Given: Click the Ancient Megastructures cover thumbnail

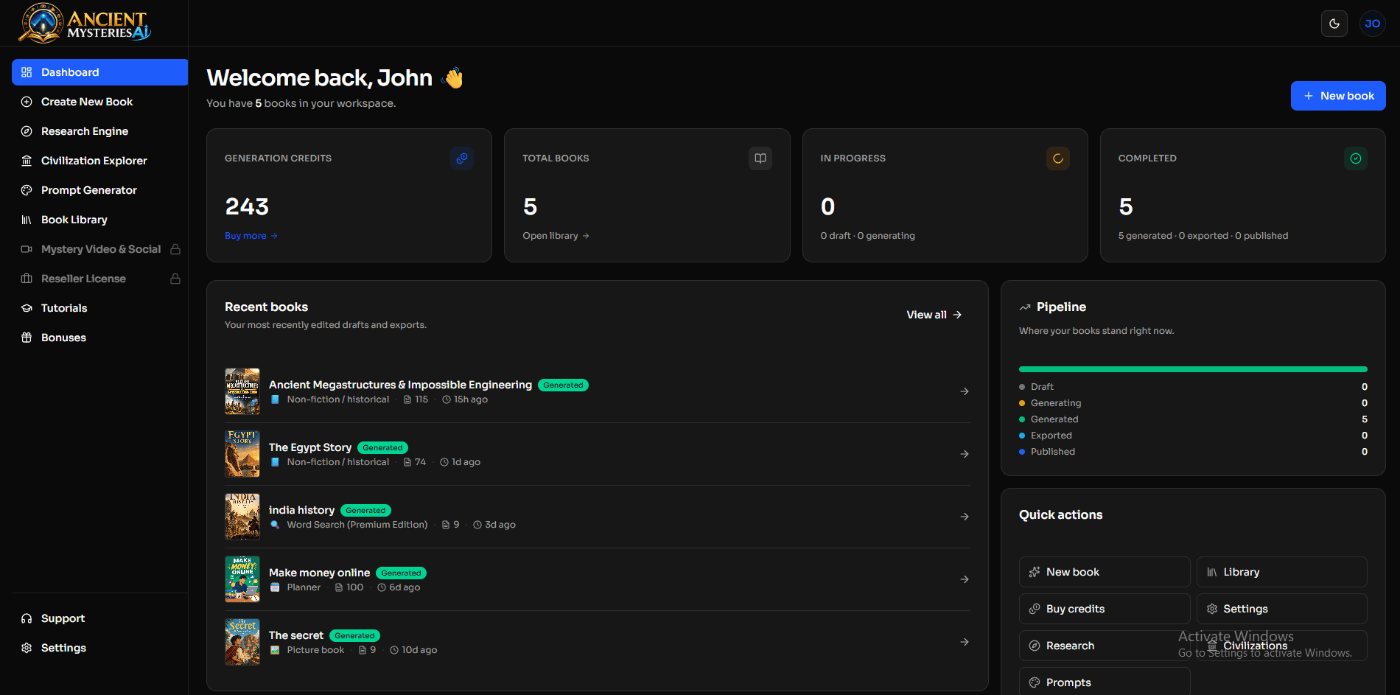Looking at the screenshot, I should 242,391.
